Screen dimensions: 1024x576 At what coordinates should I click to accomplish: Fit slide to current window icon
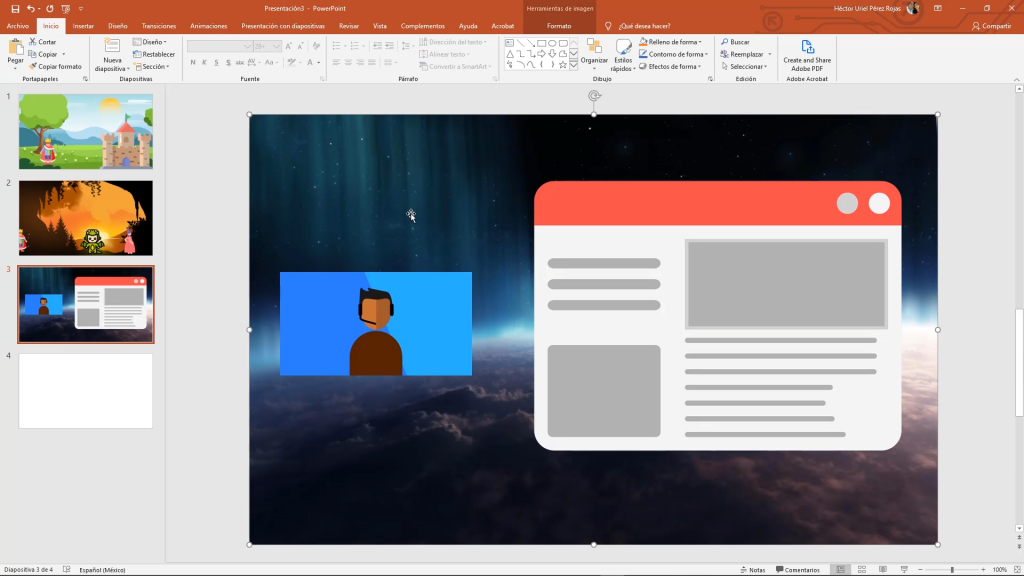coord(1016,569)
